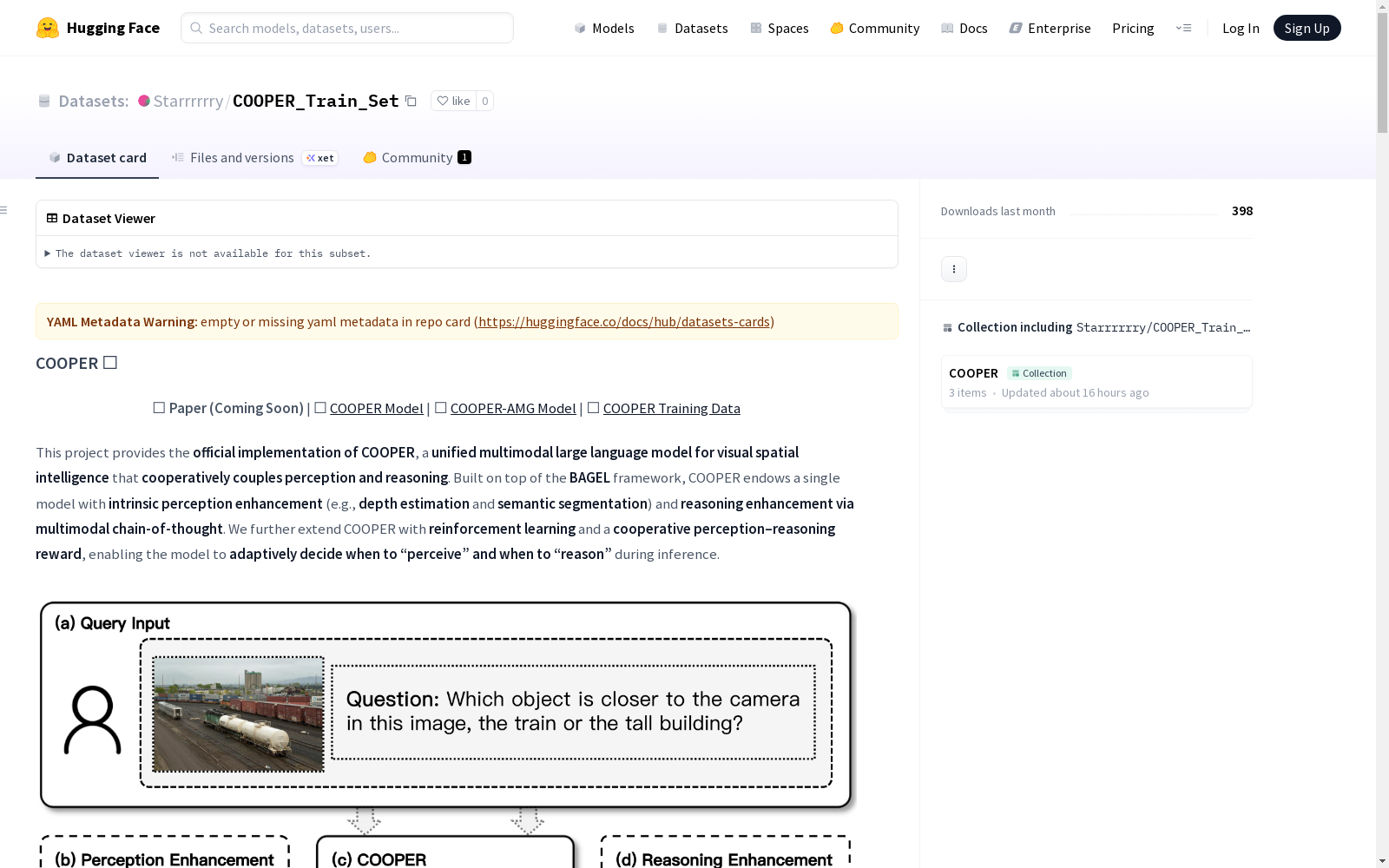Click the collection icon in sidebar heading
This screenshot has width=1389, height=868.
pyautogui.click(x=947, y=327)
